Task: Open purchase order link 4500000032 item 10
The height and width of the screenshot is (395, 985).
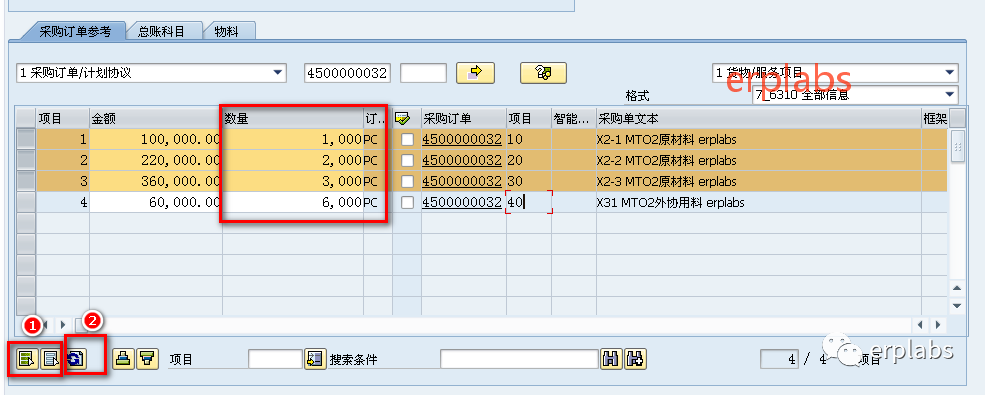Action: point(462,139)
